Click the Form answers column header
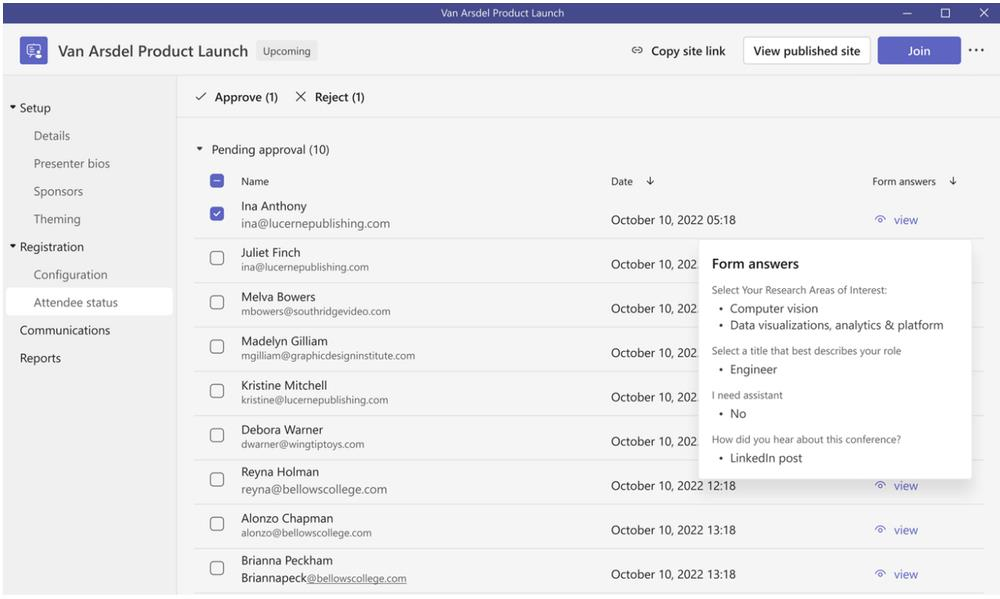1000x599 pixels. point(904,181)
